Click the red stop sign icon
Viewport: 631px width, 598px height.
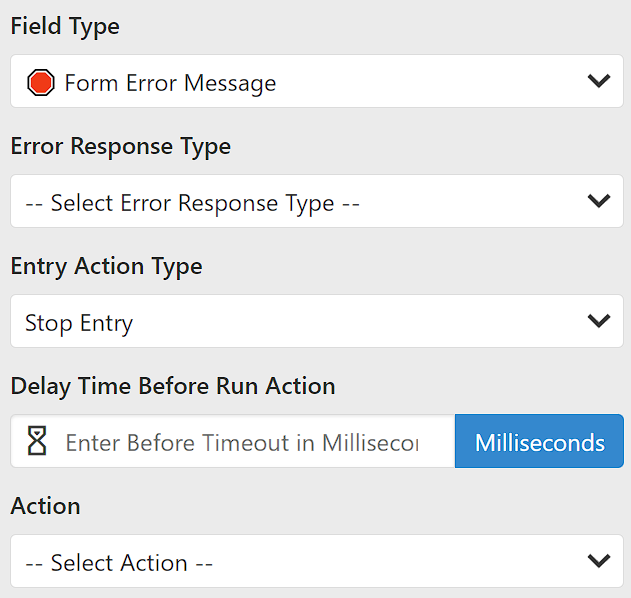coord(41,82)
